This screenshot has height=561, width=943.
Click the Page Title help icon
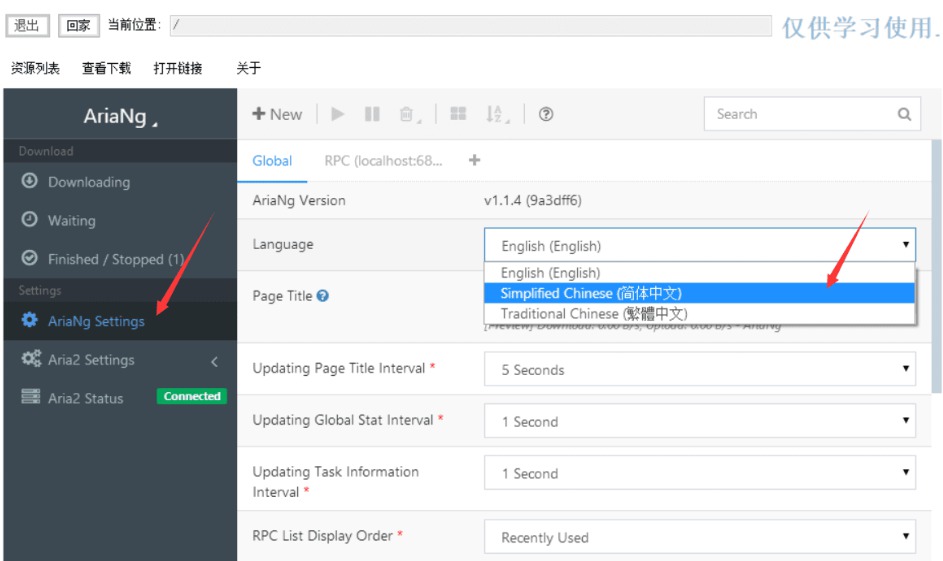point(323,296)
